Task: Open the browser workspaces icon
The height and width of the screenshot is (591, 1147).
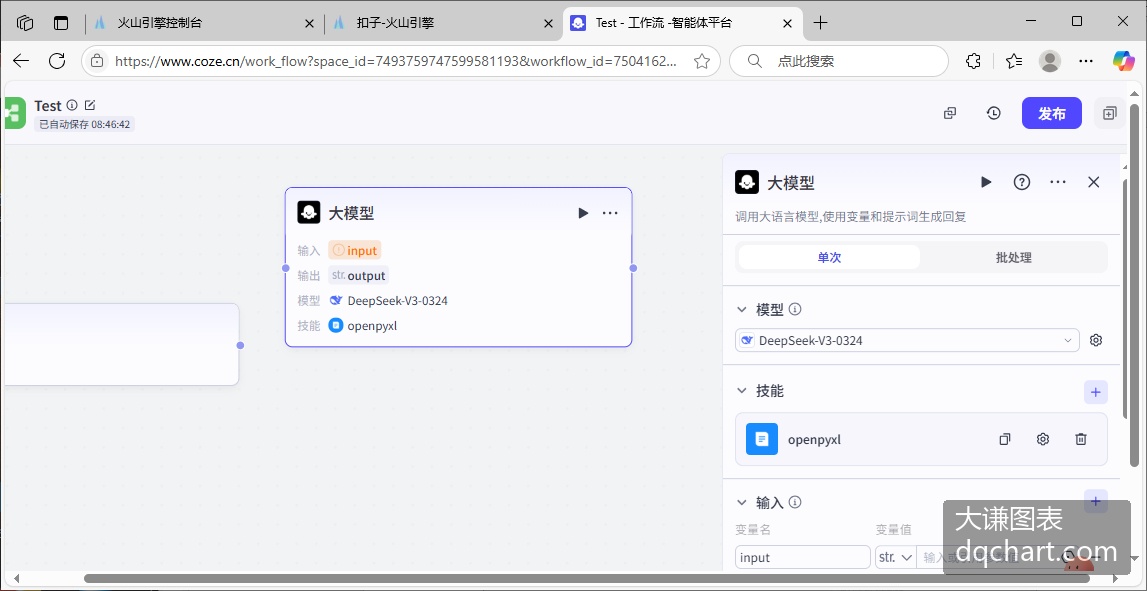Action: pyautogui.click(x=25, y=23)
